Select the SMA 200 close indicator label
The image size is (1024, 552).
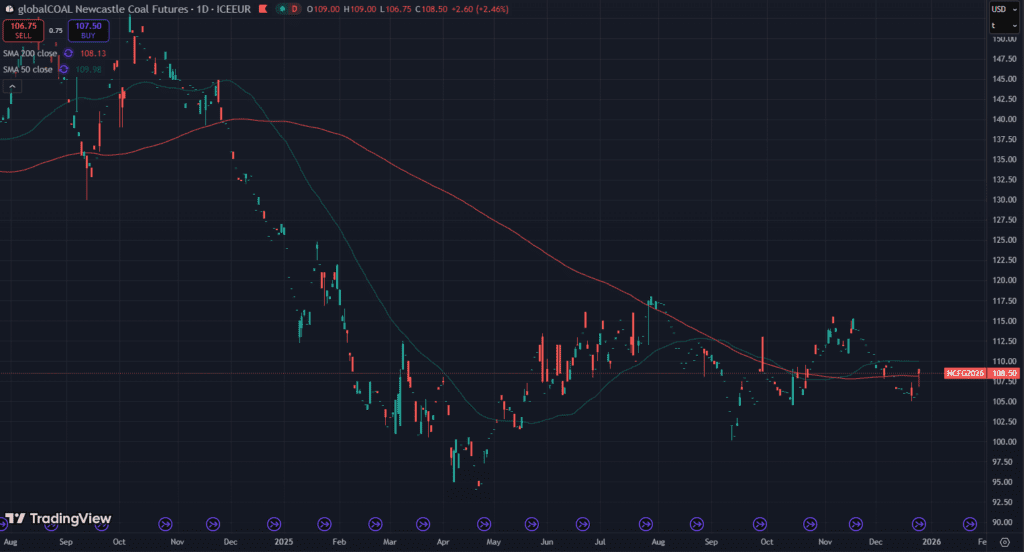[x=29, y=53]
